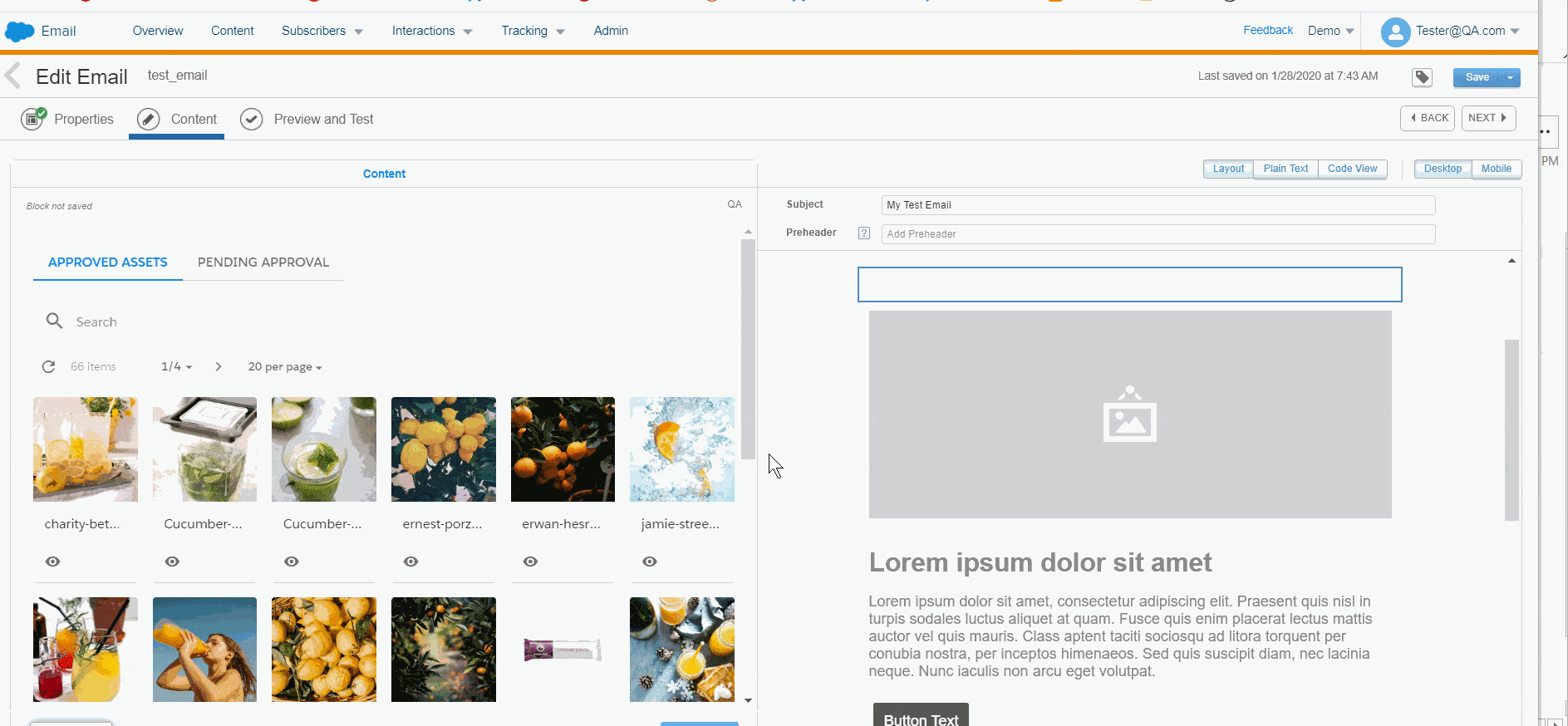The image size is (1568, 726).
Task: Click the test_email name label
Action: point(177,76)
